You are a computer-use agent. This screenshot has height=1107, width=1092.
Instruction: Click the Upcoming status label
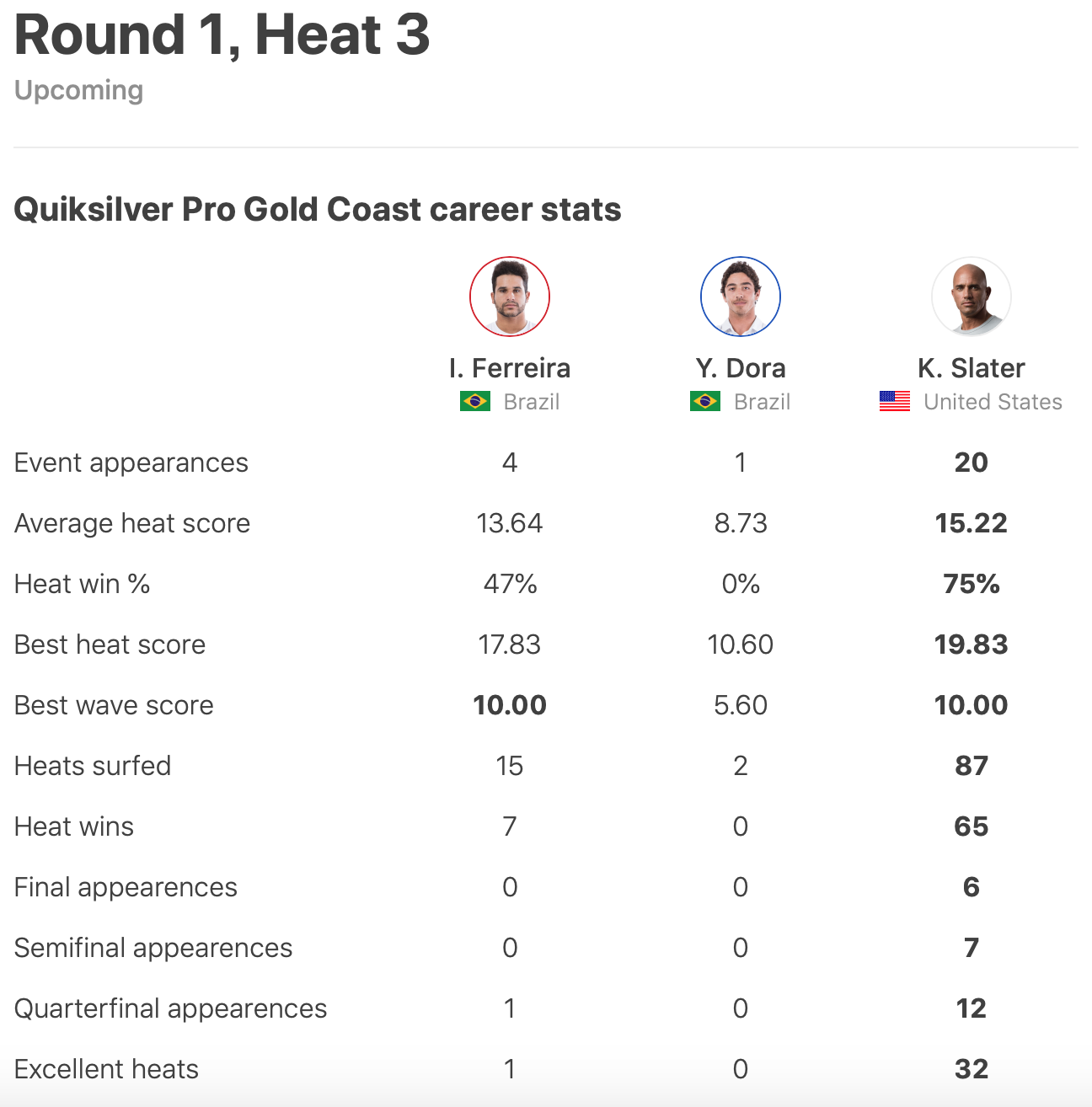click(79, 90)
